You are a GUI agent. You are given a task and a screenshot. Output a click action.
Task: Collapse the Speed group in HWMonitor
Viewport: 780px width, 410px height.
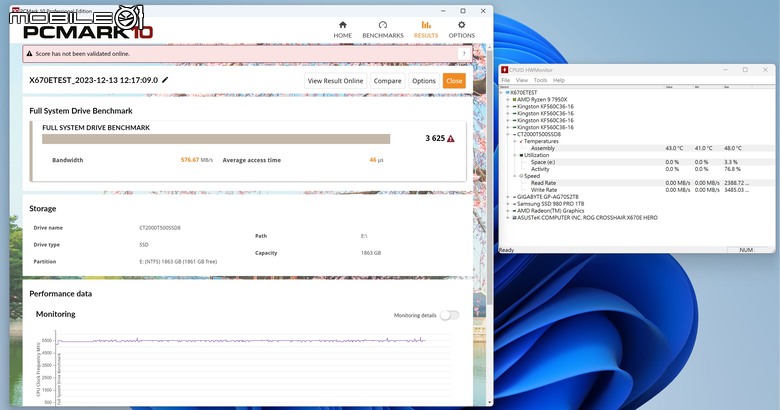point(515,176)
